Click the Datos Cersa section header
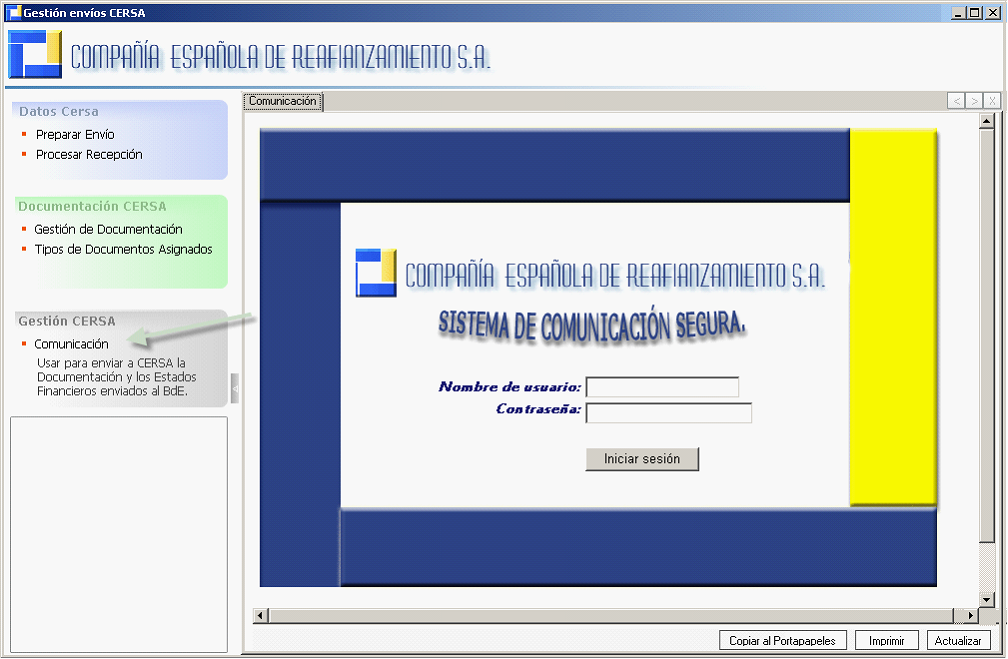The width and height of the screenshot is (1008, 659). click(59, 112)
